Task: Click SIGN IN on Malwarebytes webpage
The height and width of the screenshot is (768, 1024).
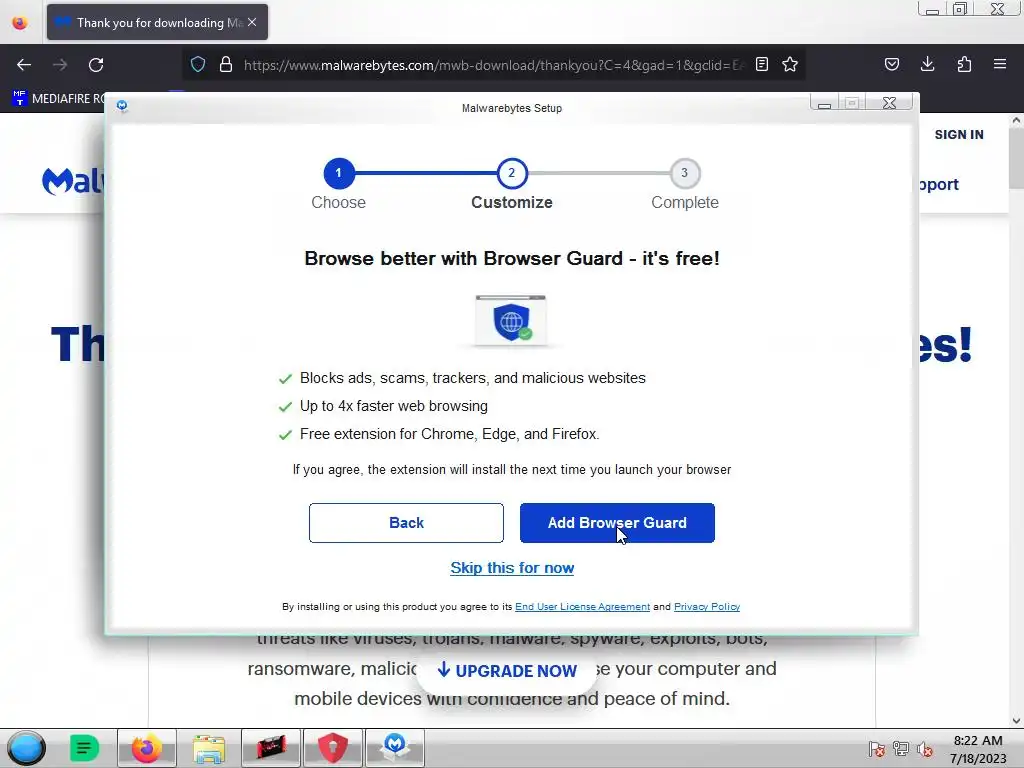Action: [959, 135]
